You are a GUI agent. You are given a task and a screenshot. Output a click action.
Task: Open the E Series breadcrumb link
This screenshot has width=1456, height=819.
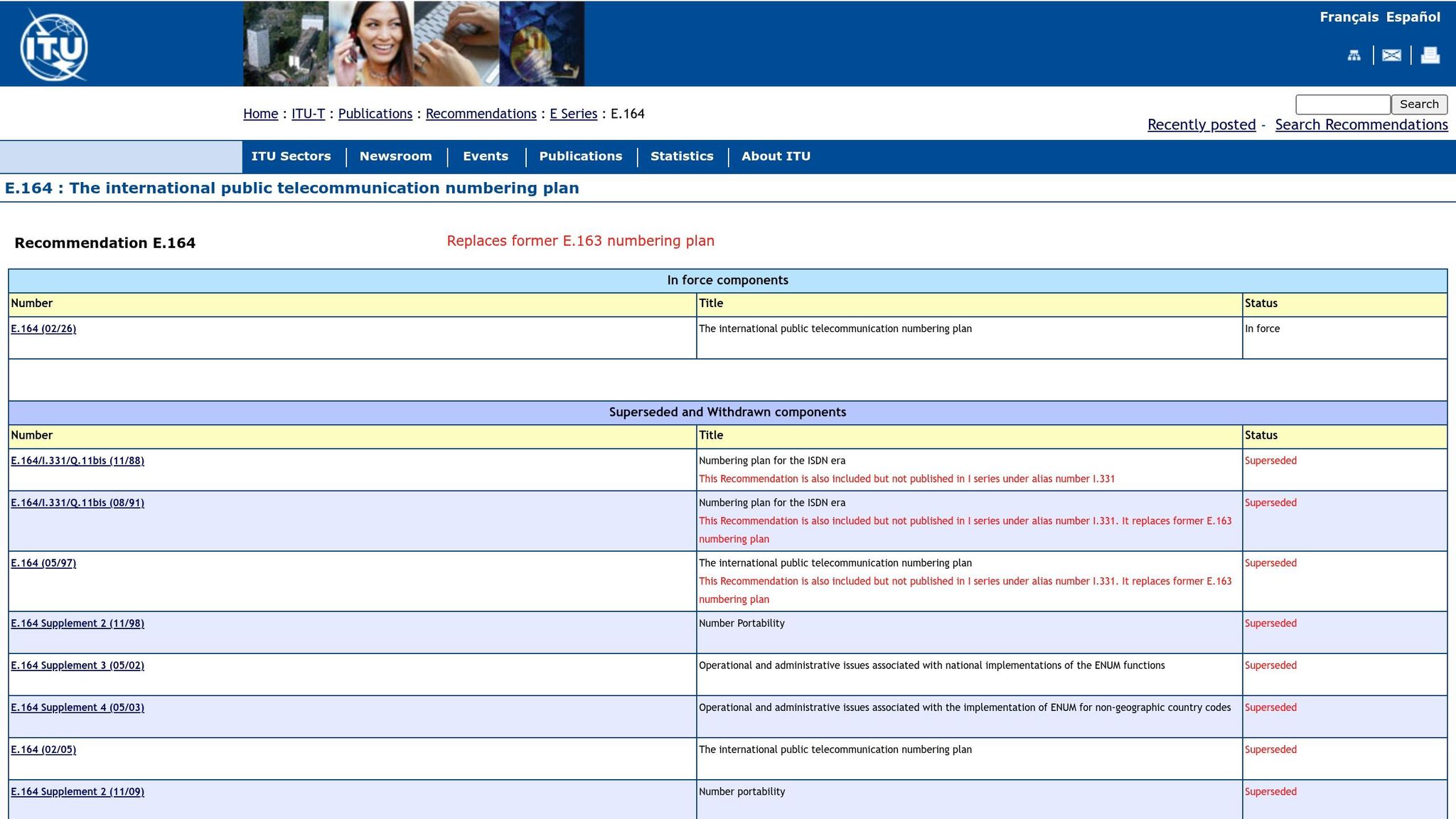pos(573,114)
